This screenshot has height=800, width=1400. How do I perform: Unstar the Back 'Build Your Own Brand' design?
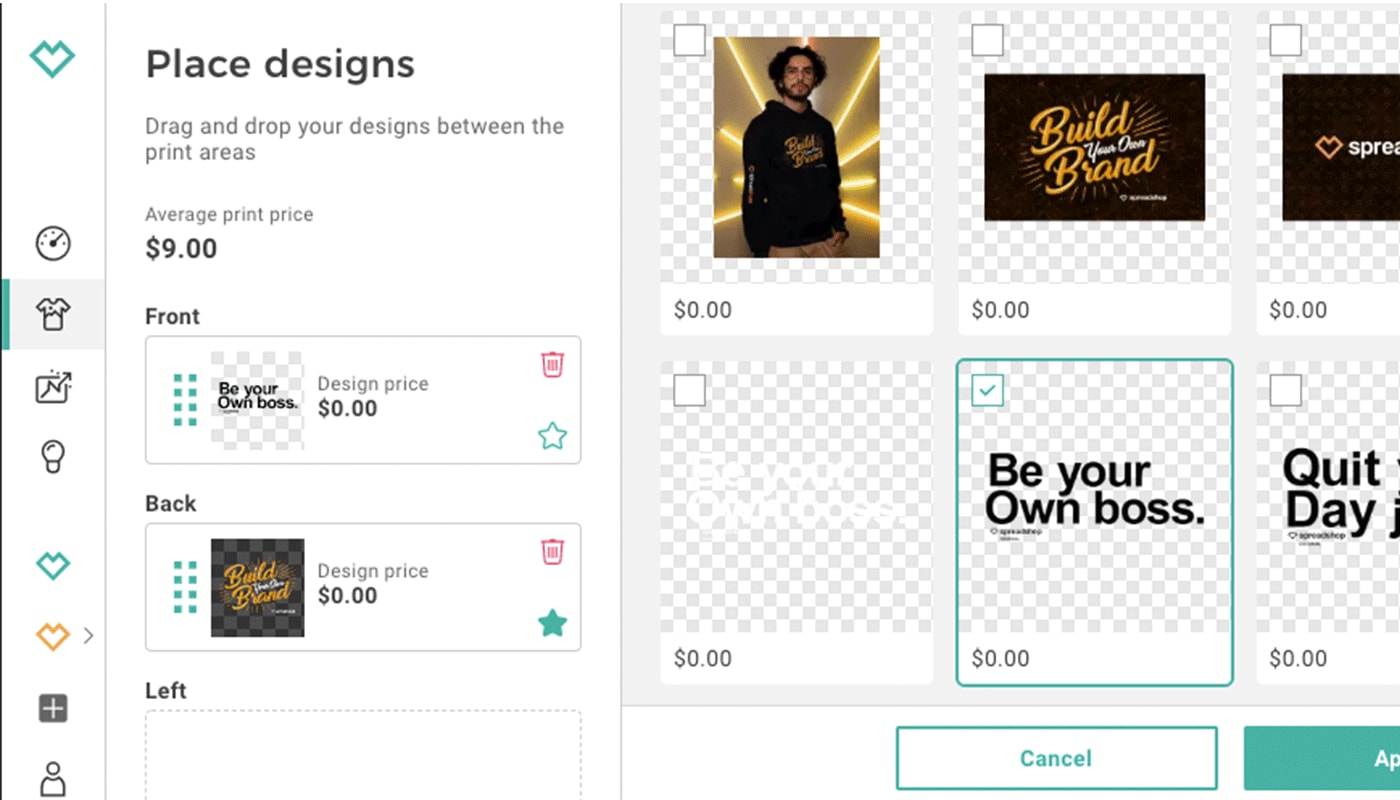pos(552,623)
